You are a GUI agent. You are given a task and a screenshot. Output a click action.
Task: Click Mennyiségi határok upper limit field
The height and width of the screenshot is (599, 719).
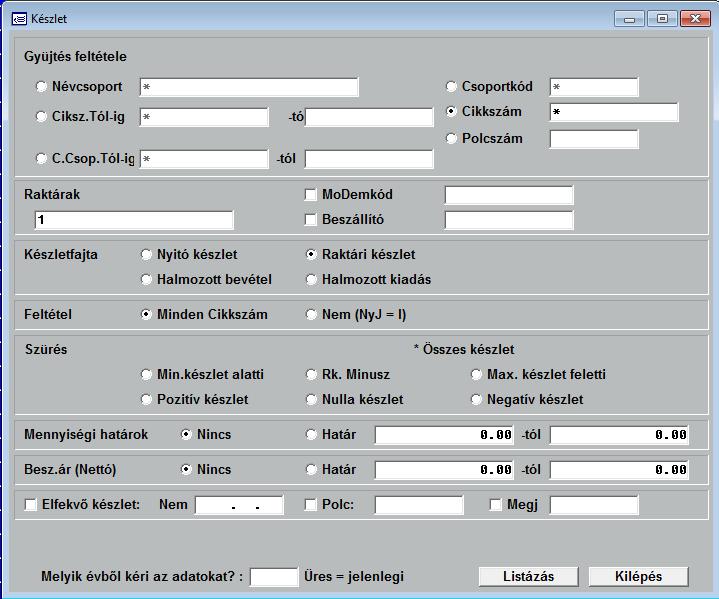(619, 435)
